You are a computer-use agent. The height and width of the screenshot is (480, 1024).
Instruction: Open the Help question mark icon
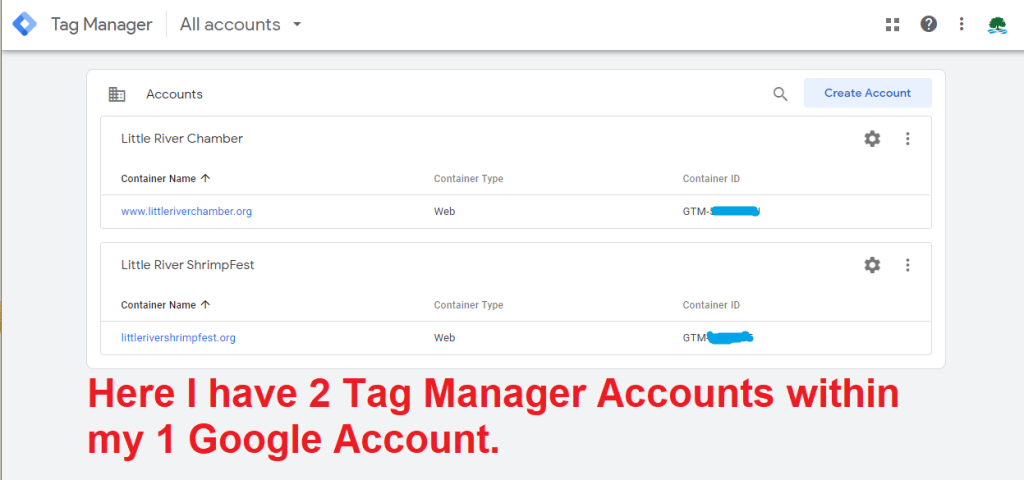point(928,24)
